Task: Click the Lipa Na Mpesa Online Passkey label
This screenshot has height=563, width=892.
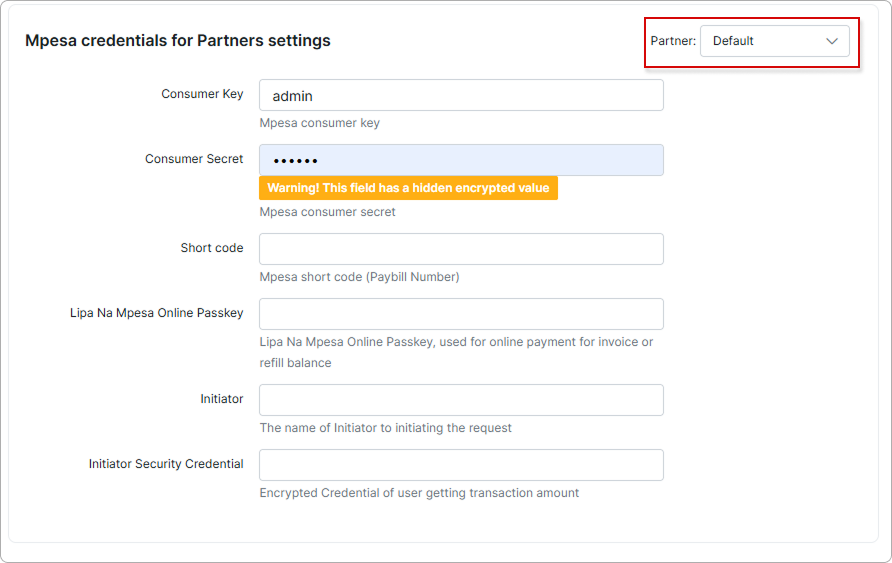Action: tap(156, 313)
